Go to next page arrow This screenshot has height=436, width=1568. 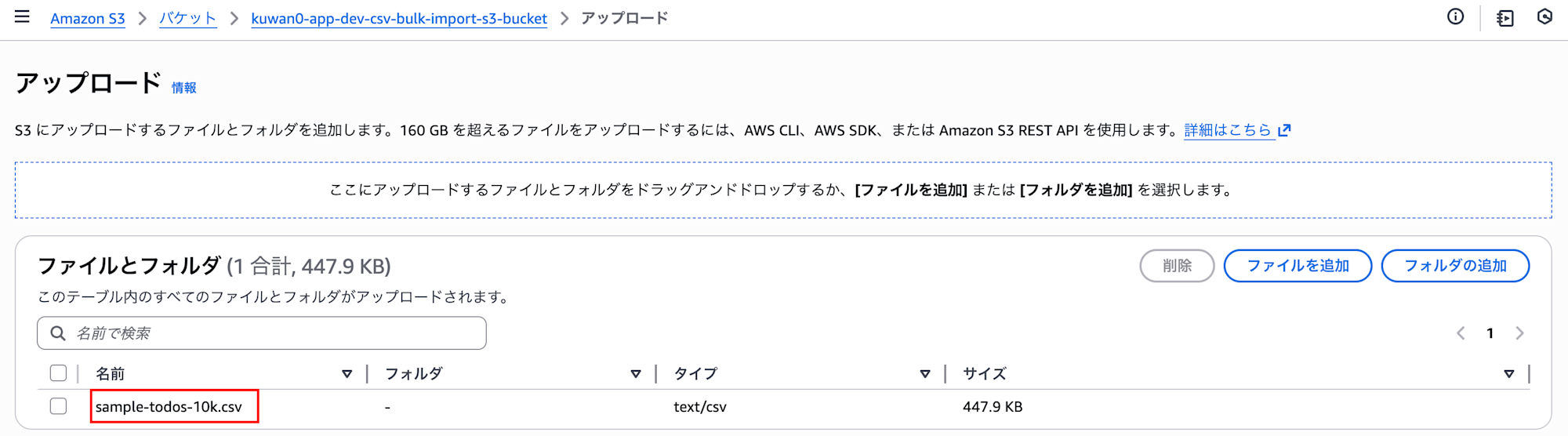(1519, 333)
